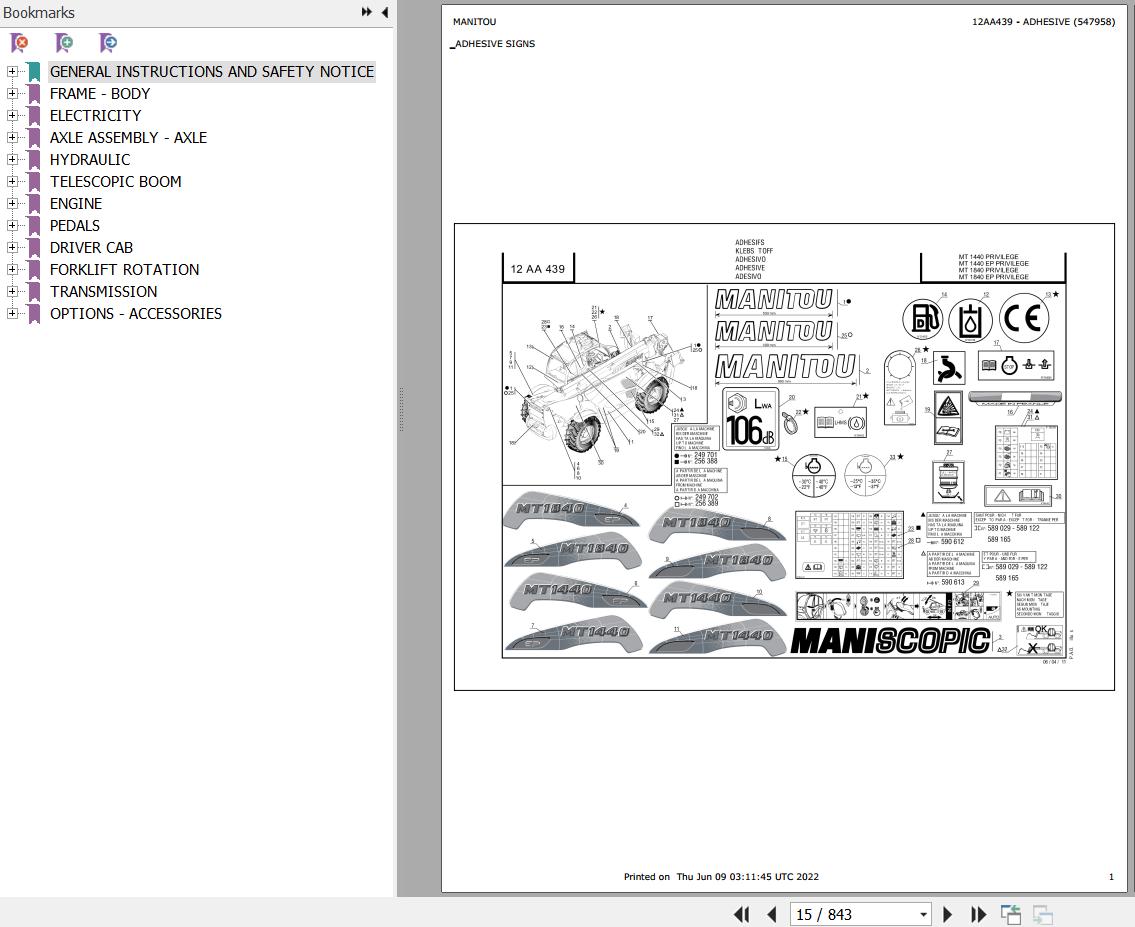Click the Printed on timestamp footer
This screenshot has height=927, width=1135.
[721, 876]
